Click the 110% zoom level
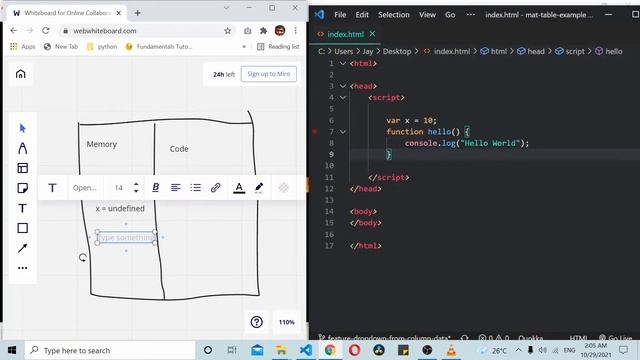The image size is (640, 360). (287, 322)
